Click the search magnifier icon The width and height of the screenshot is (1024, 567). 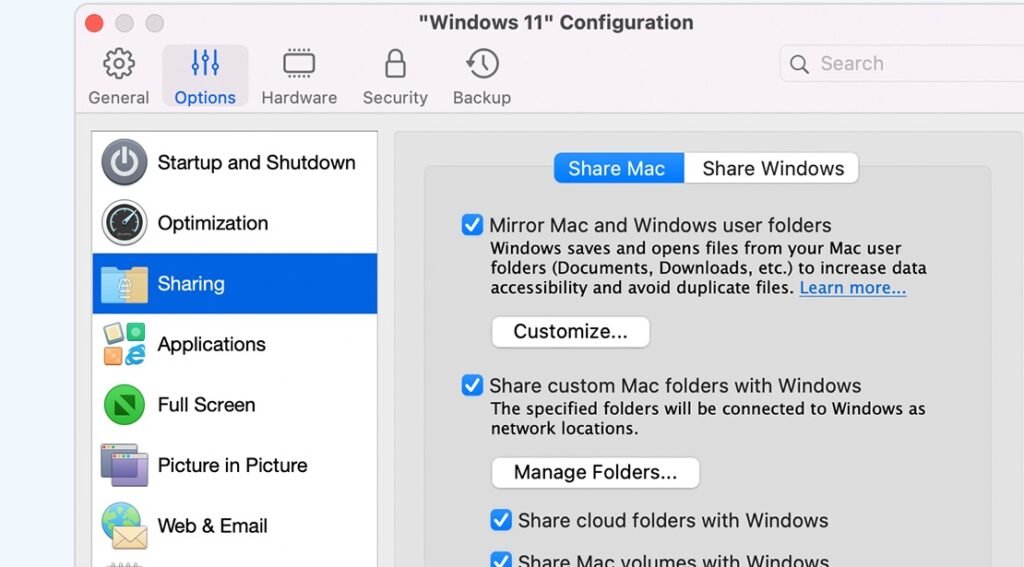click(x=799, y=64)
